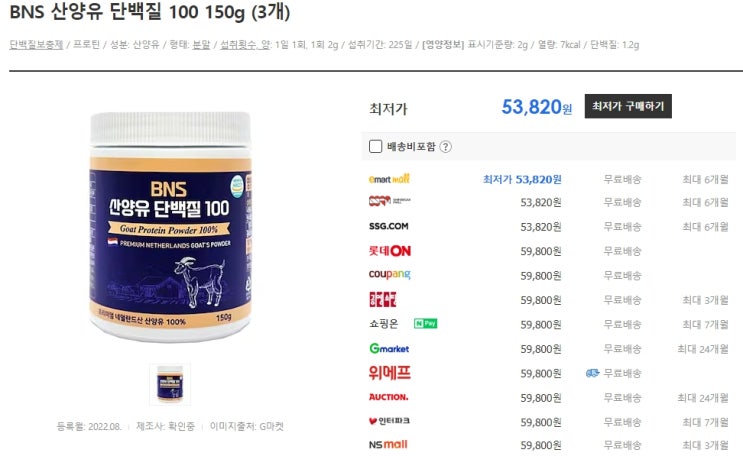Open the Coupang seller logo

tap(390, 274)
